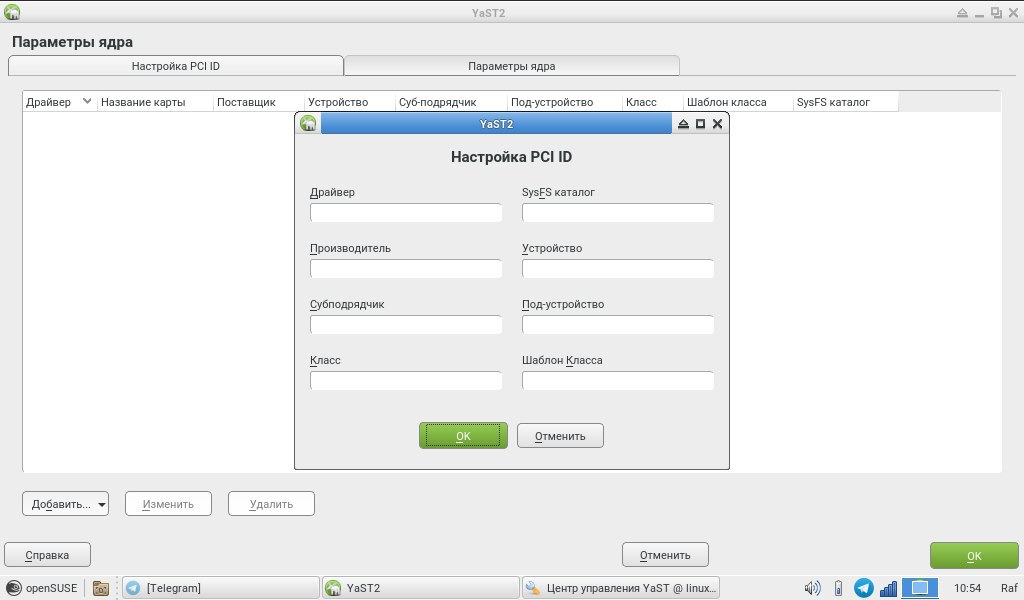This screenshot has height=600, width=1024.
Task: Click the YaST2 dialog title bar icon
Action: (308, 123)
